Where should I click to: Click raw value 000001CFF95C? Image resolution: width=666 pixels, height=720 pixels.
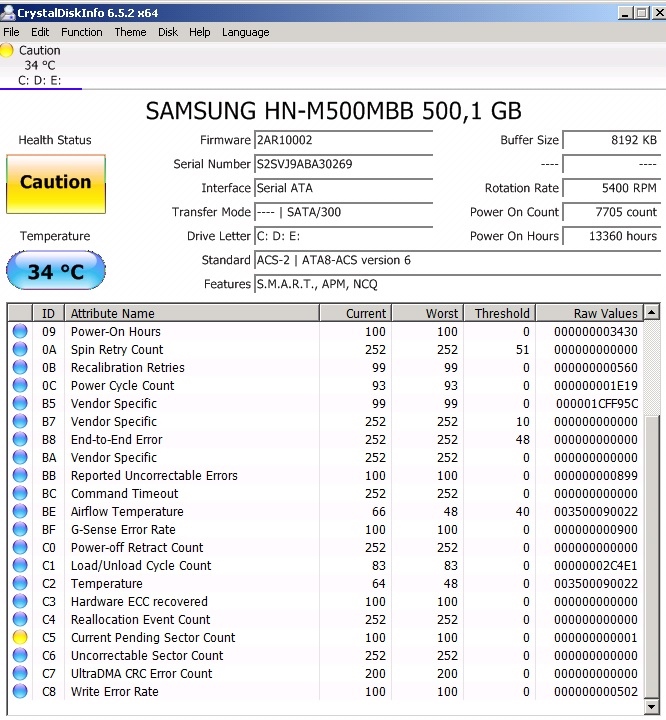click(597, 404)
